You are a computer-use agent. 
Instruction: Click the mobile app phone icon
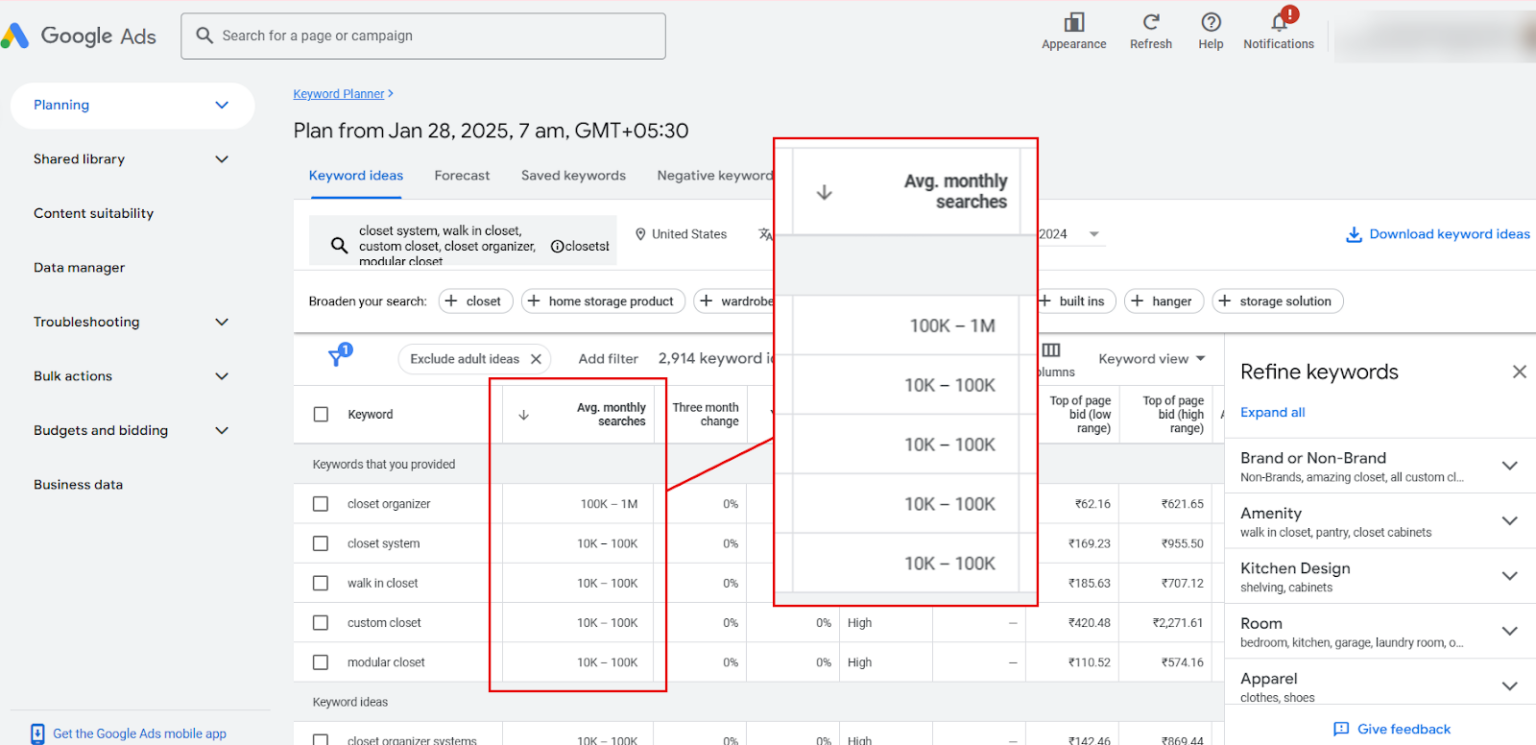tap(38, 733)
